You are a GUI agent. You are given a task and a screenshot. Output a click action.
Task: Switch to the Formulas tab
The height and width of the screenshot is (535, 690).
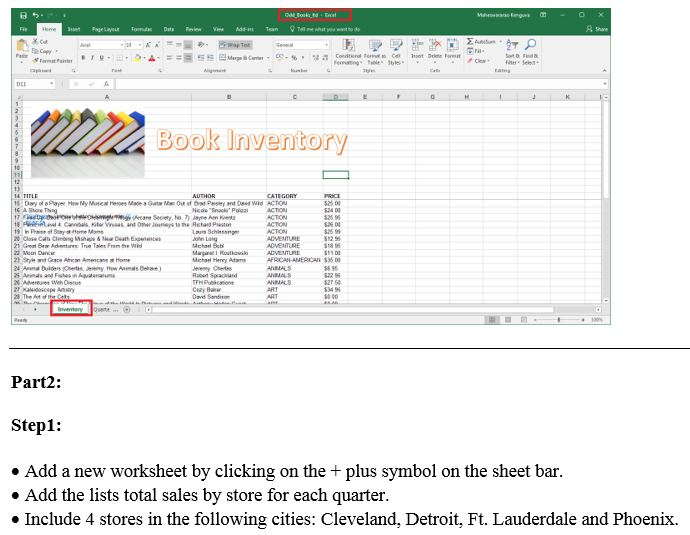click(142, 29)
